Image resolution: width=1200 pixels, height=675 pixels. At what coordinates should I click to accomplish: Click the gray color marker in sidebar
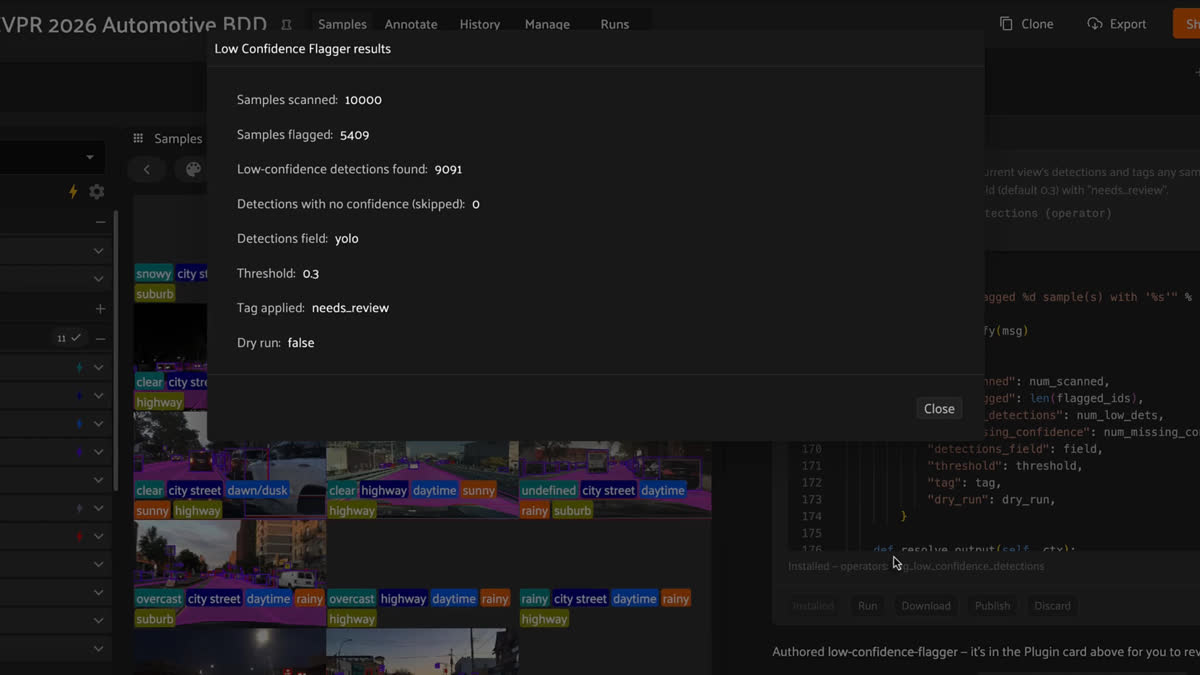point(79,508)
